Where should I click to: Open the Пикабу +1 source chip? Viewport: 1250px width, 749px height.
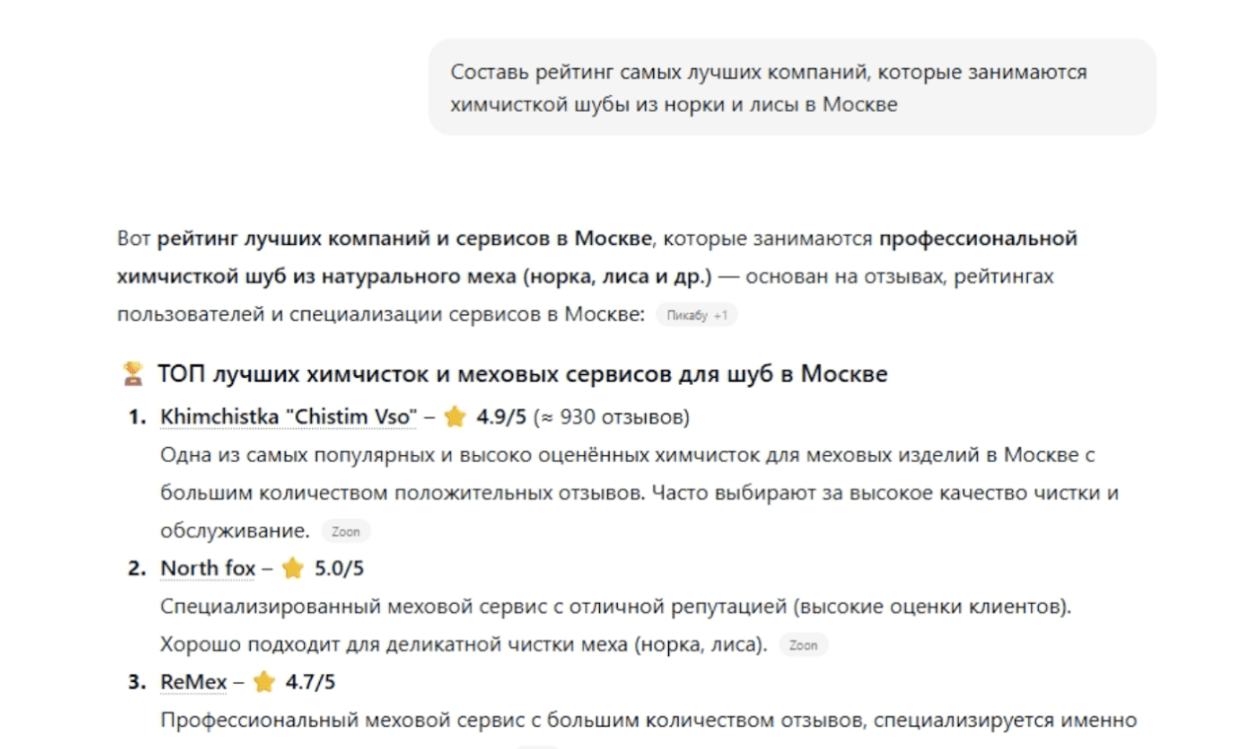click(697, 314)
